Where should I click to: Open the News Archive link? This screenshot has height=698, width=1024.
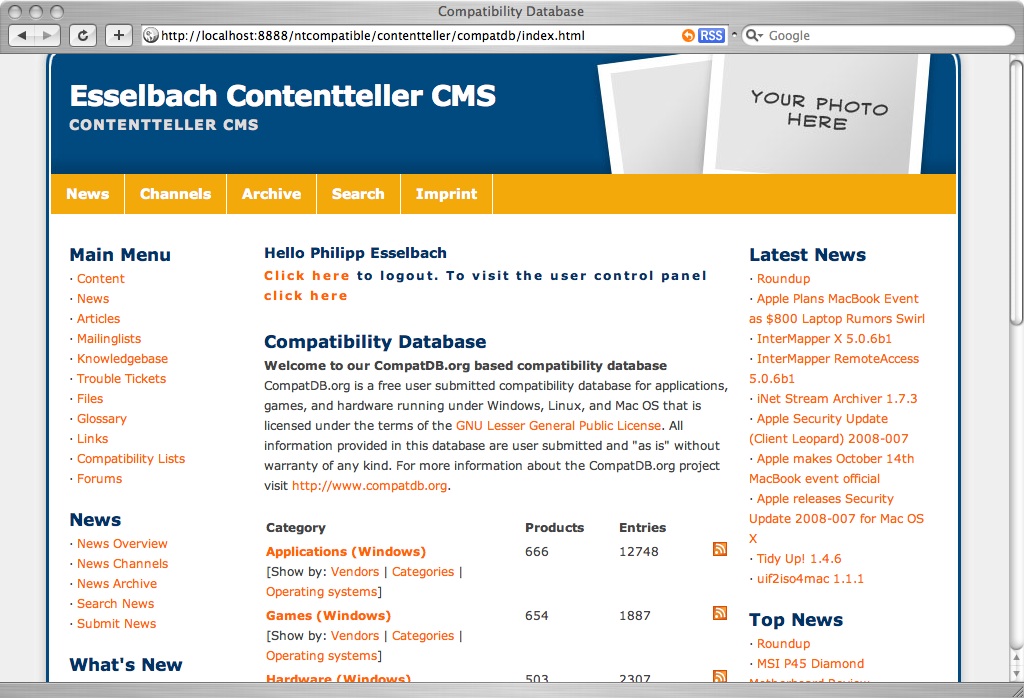117,584
